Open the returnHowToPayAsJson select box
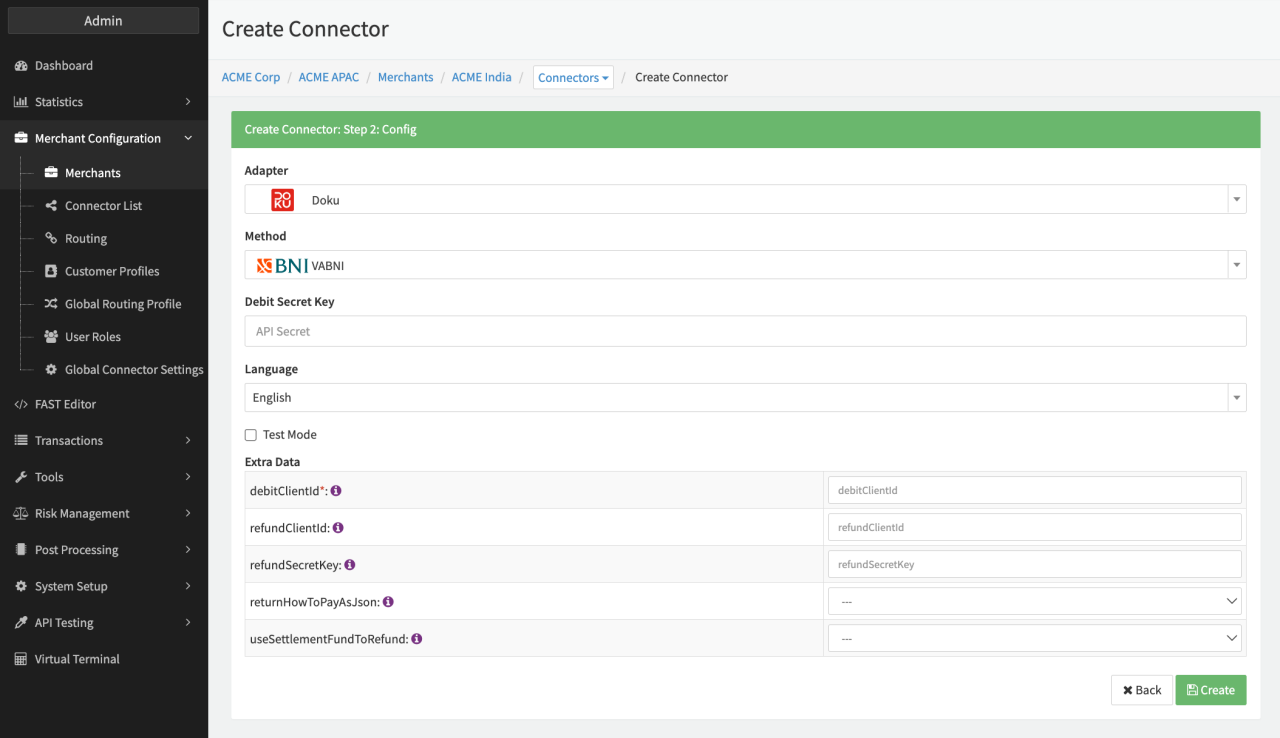The width and height of the screenshot is (1280, 738). (x=1034, y=602)
